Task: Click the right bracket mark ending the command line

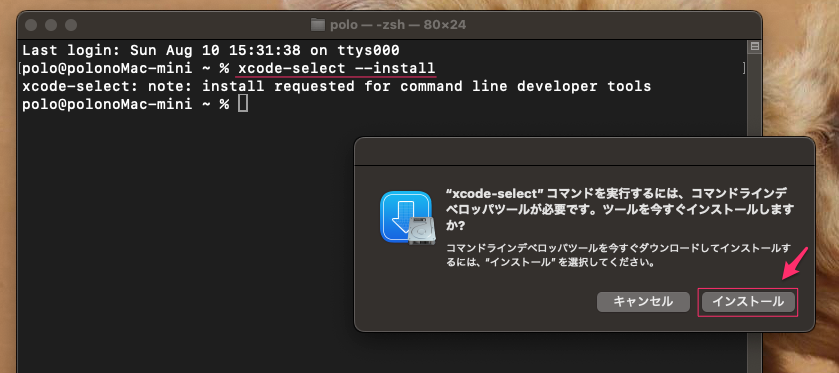Action: (x=744, y=68)
